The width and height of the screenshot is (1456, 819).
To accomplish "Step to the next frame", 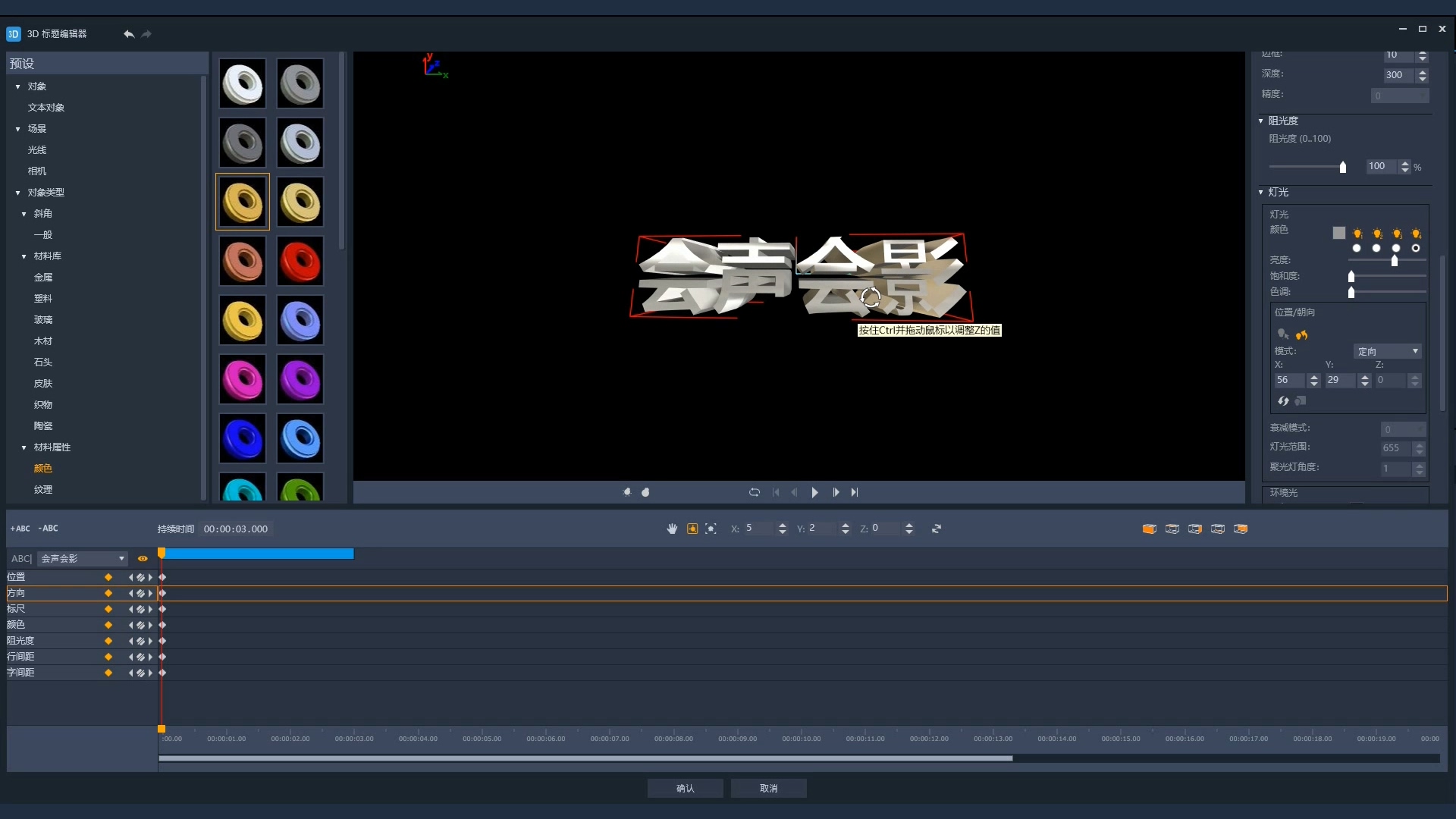I will point(836,492).
